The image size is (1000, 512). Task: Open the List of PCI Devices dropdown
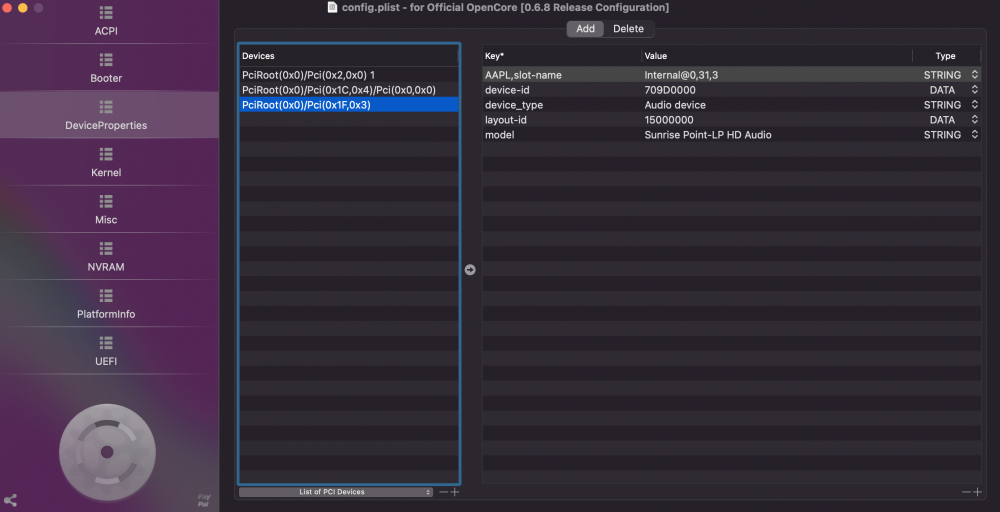point(335,492)
